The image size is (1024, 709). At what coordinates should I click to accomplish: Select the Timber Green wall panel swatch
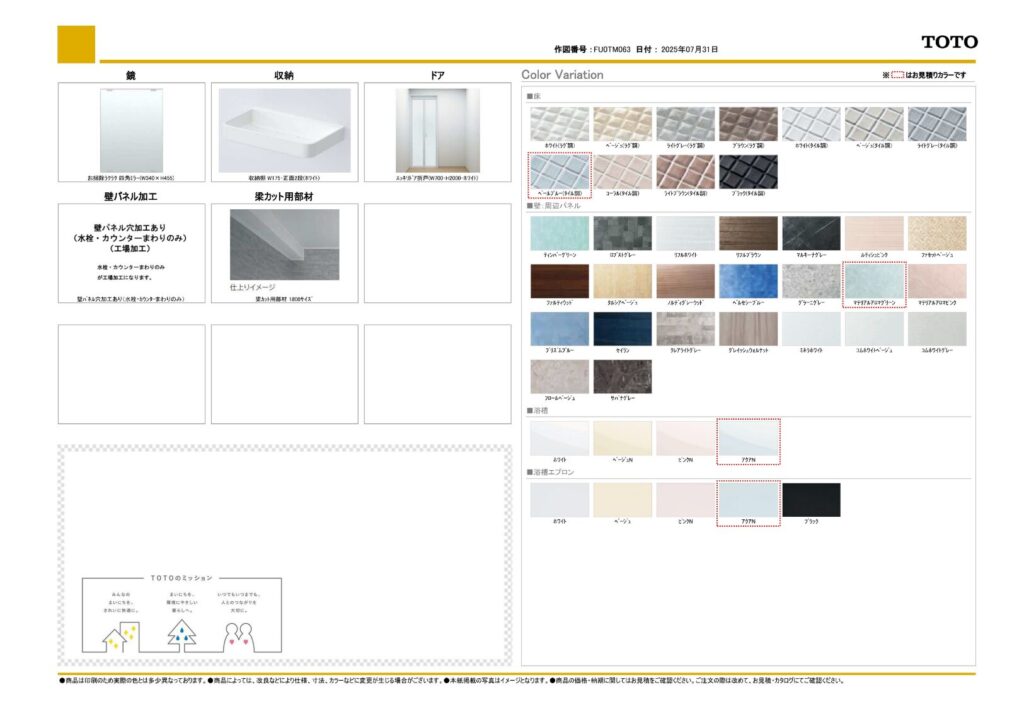coord(559,233)
